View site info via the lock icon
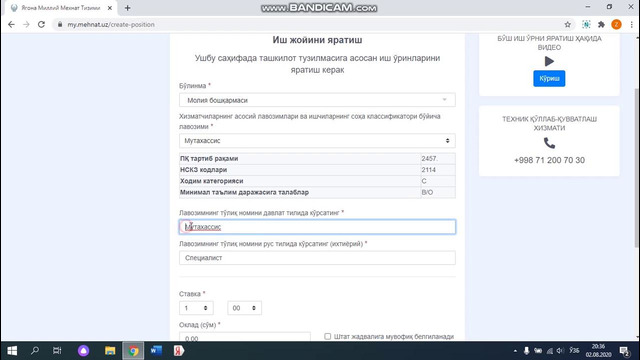The width and height of the screenshot is (640, 360). [x=60, y=24]
